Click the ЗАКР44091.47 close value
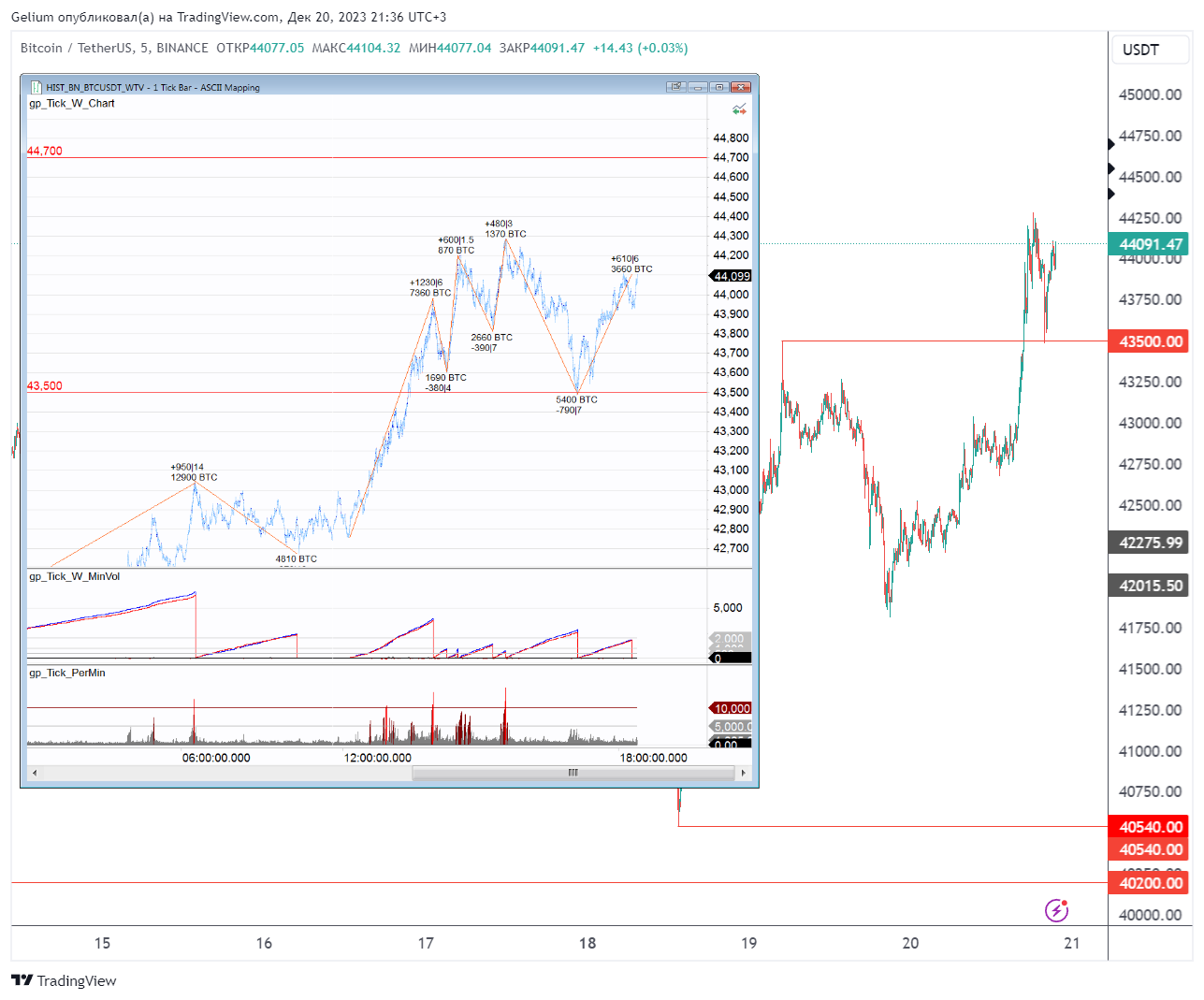Screen dimensions: 1204x1000 (x=542, y=48)
